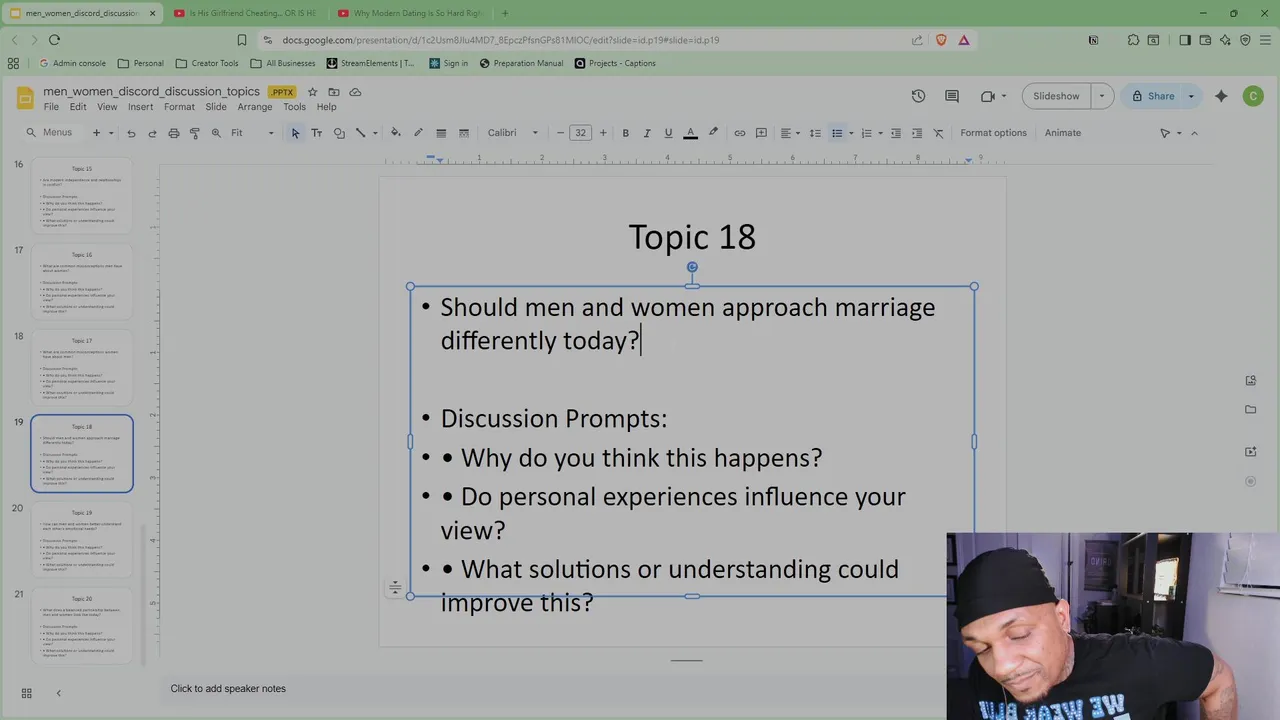Open numbered list style dropdown arrow
1280x720 pixels.
point(880,133)
